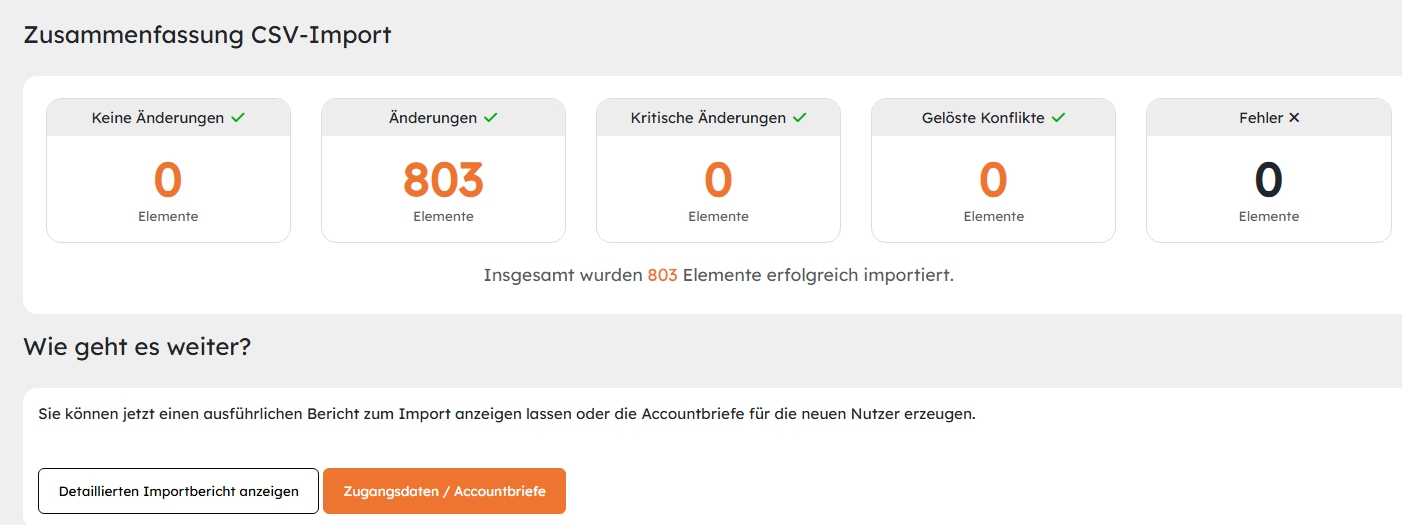This screenshot has width=1402, height=525.
Task: Click the green checkmark next to Änderungen
Action: (x=490, y=118)
